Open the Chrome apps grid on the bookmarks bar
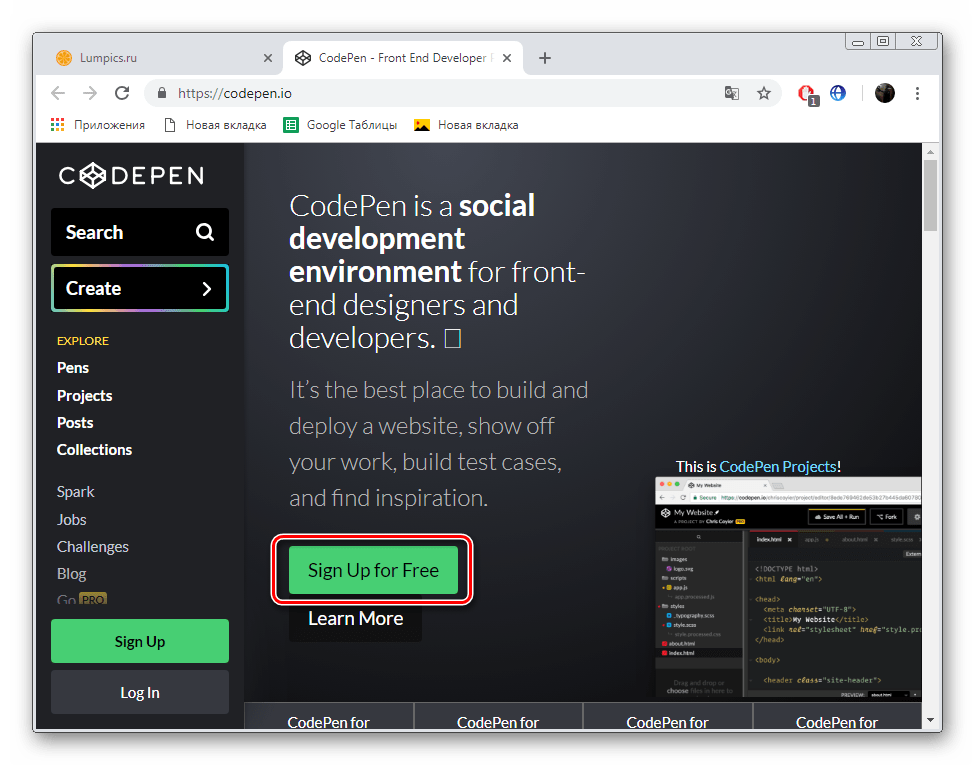 click(57, 124)
